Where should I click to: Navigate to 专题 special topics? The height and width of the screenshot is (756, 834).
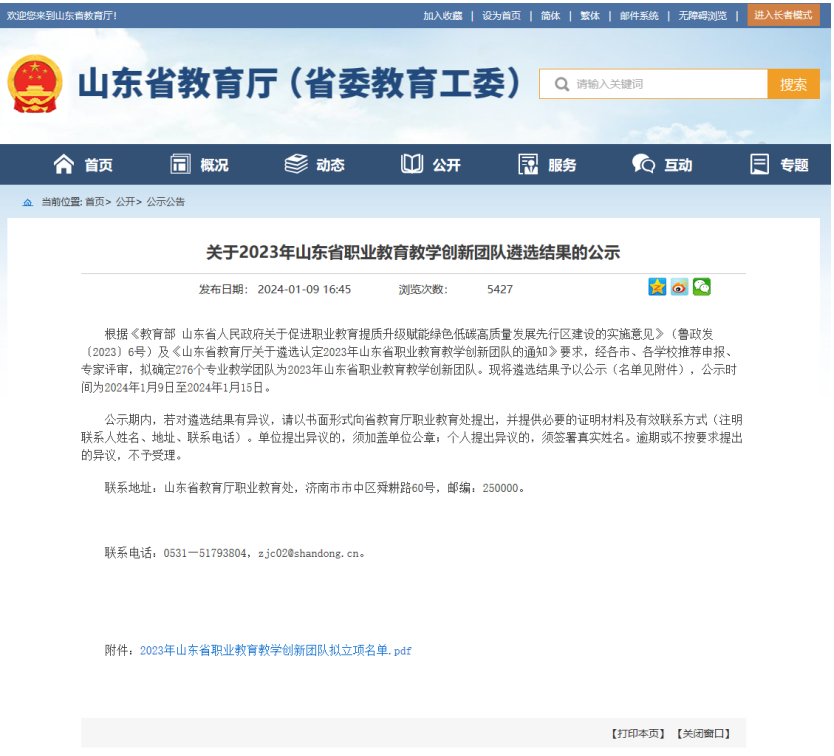pyautogui.click(x=779, y=165)
